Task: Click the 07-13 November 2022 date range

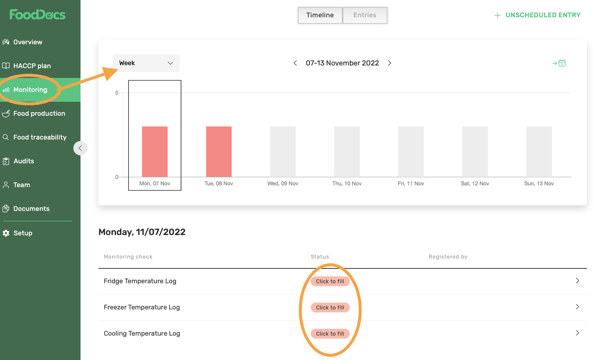Action: (x=342, y=63)
